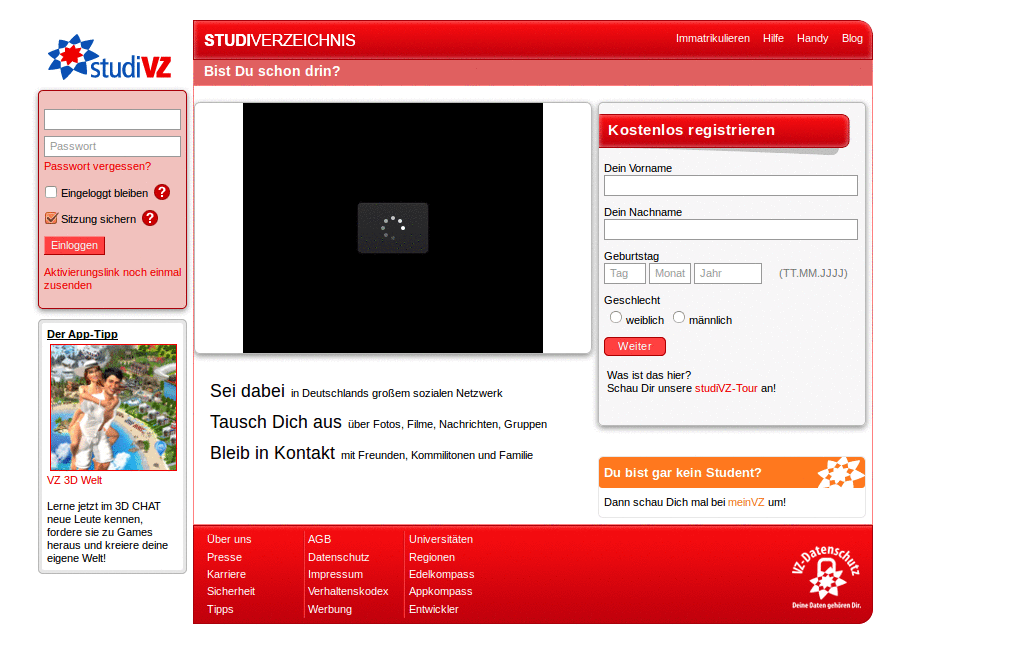
Task: Open Immatrikulieren in the top navigation
Action: tap(712, 39)
